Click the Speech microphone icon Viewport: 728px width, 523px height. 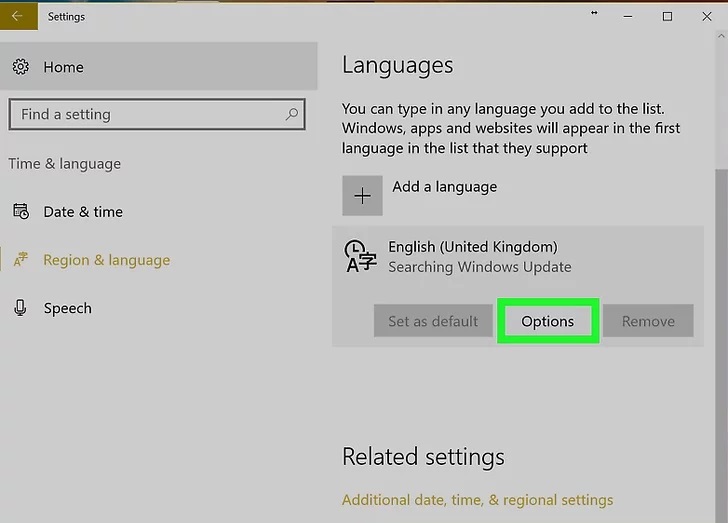click(20, 307)
